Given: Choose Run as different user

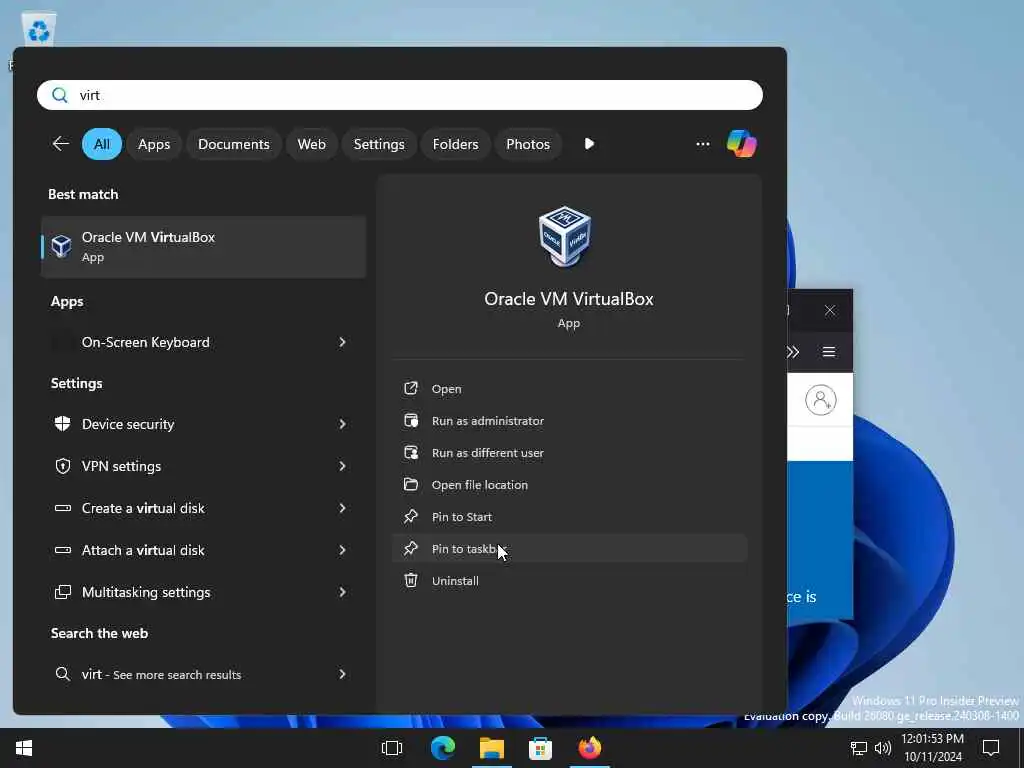Looking at the screenshot, I should tap(569, 453).
